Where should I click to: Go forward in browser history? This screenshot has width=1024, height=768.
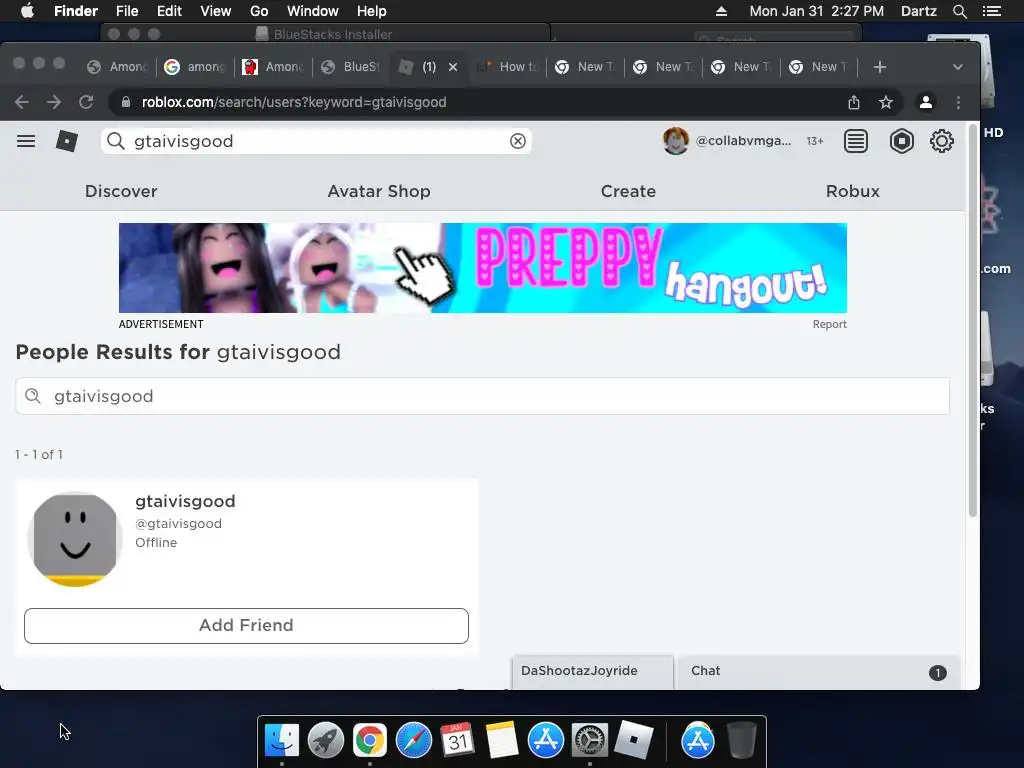pos(54,103)
